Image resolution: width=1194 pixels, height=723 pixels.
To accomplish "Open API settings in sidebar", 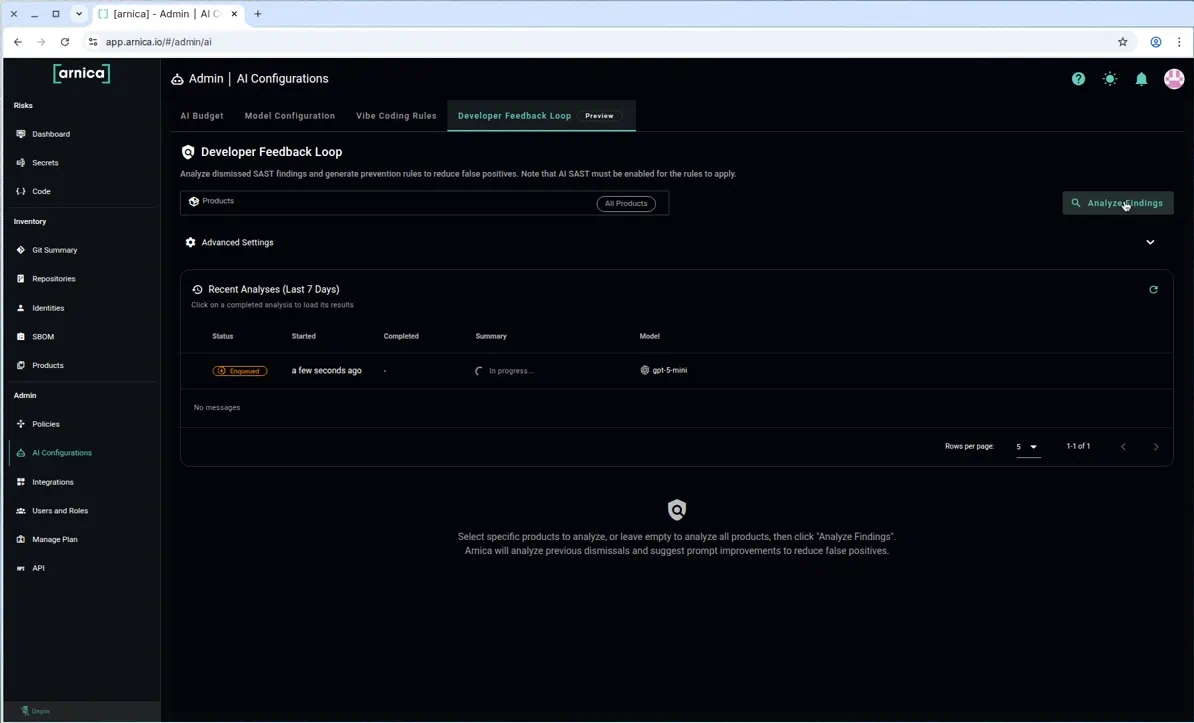I will pyautogui.click(x=38, y=568).
